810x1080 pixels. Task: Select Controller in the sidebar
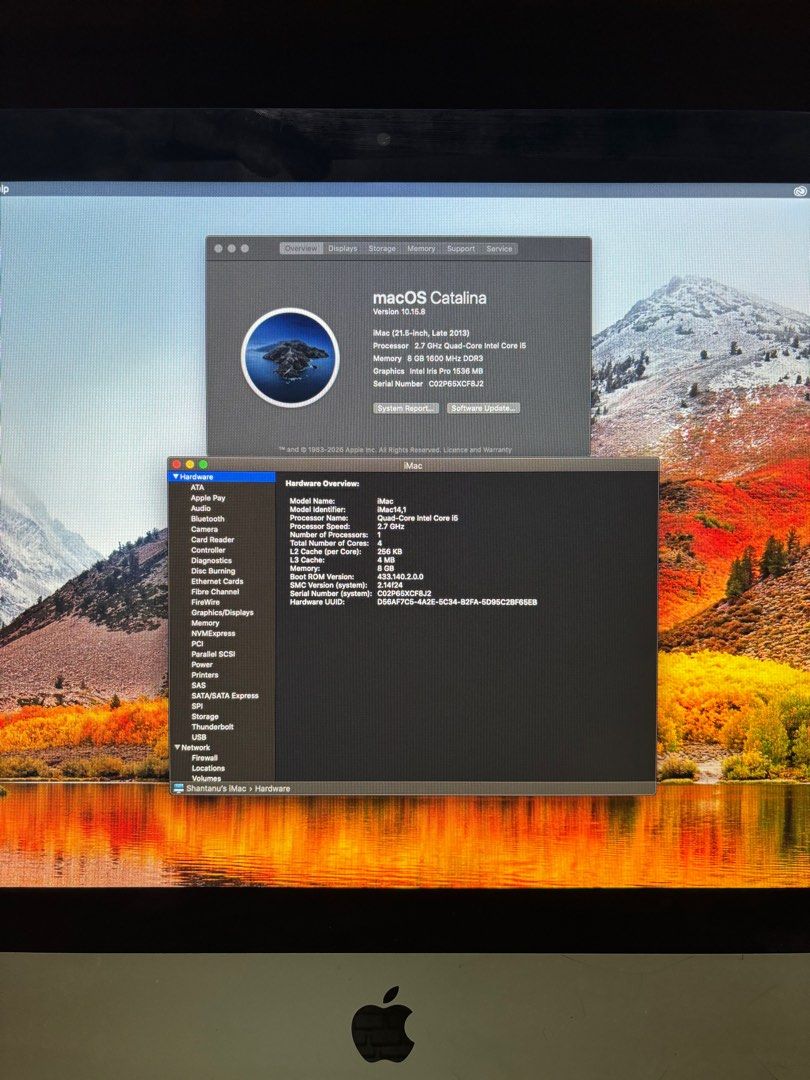(209, 550)
